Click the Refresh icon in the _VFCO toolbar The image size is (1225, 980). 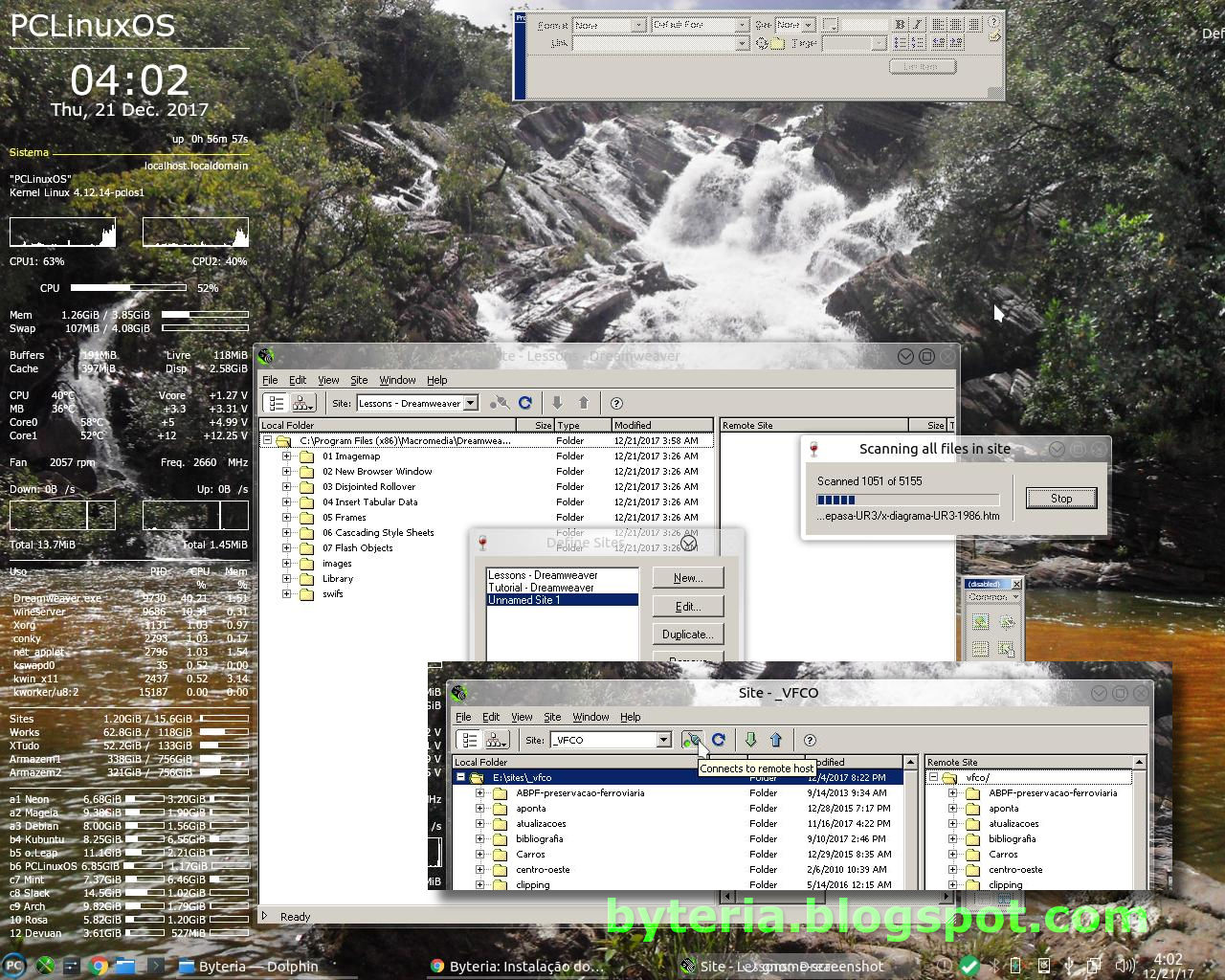point(719,740)
